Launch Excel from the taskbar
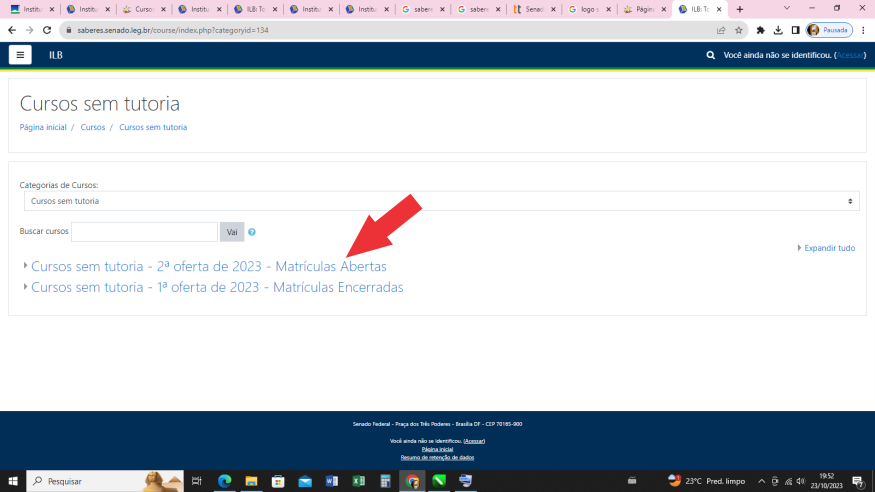 pyautogui.click(x=358, y=481)
